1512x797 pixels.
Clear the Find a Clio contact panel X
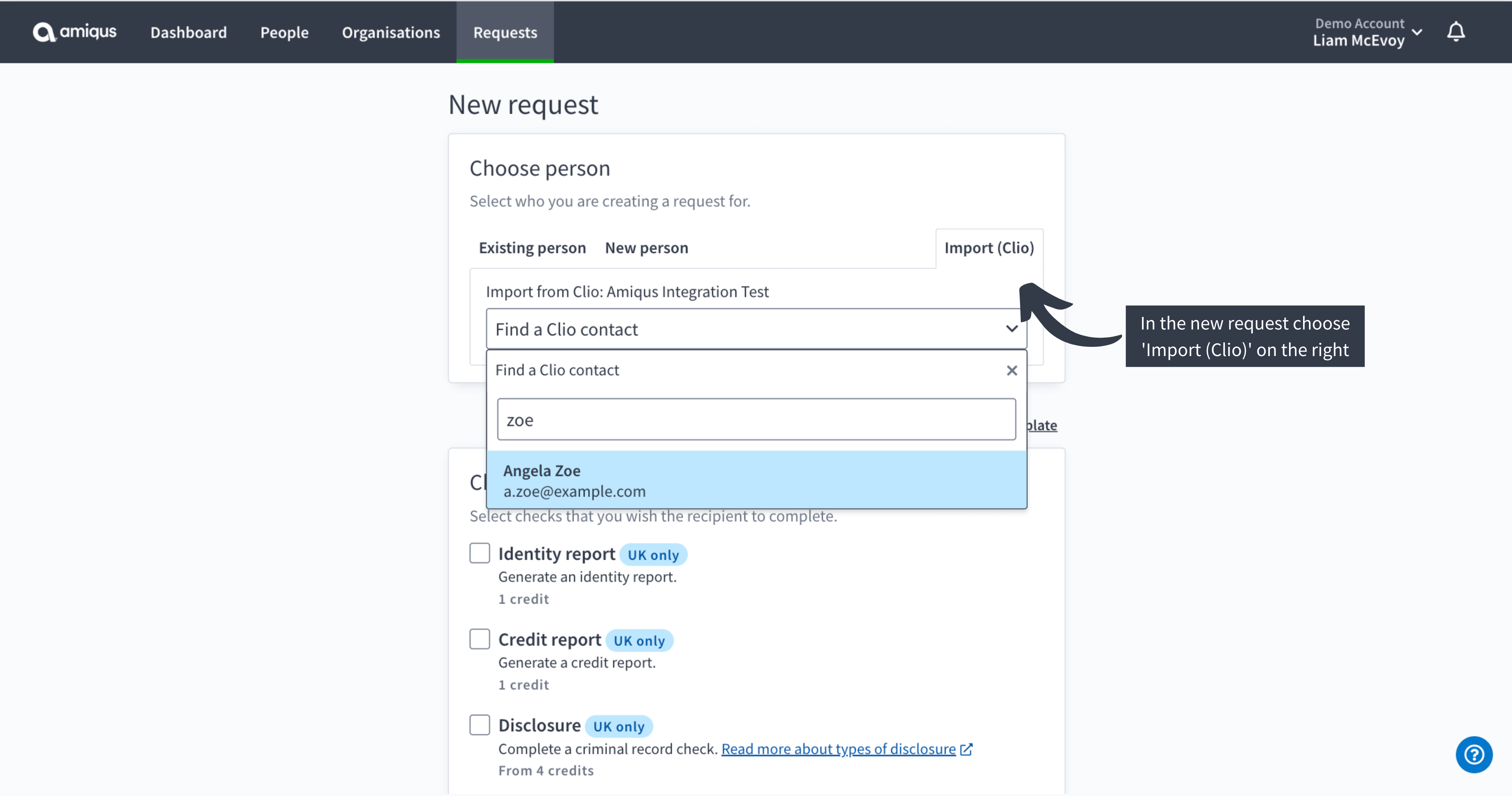tap(1012, 370)
